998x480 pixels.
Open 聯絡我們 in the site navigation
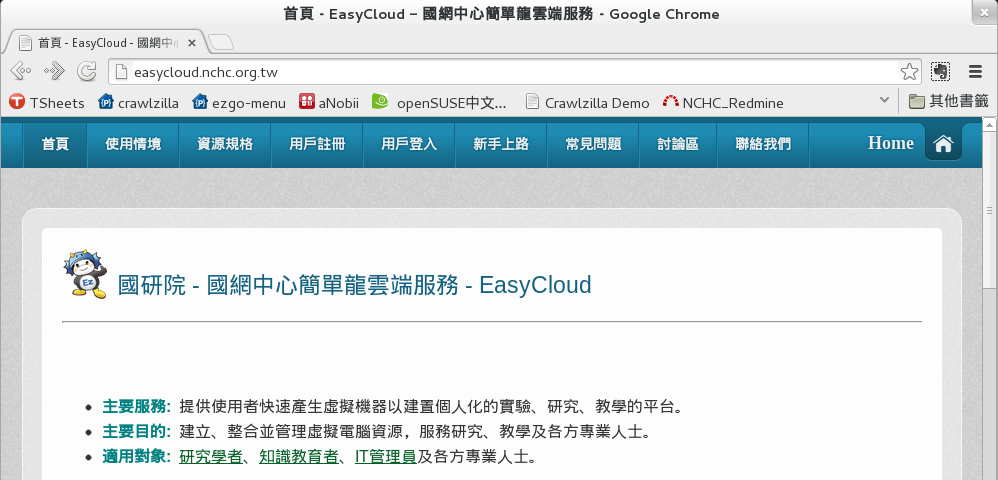point(763,144)
